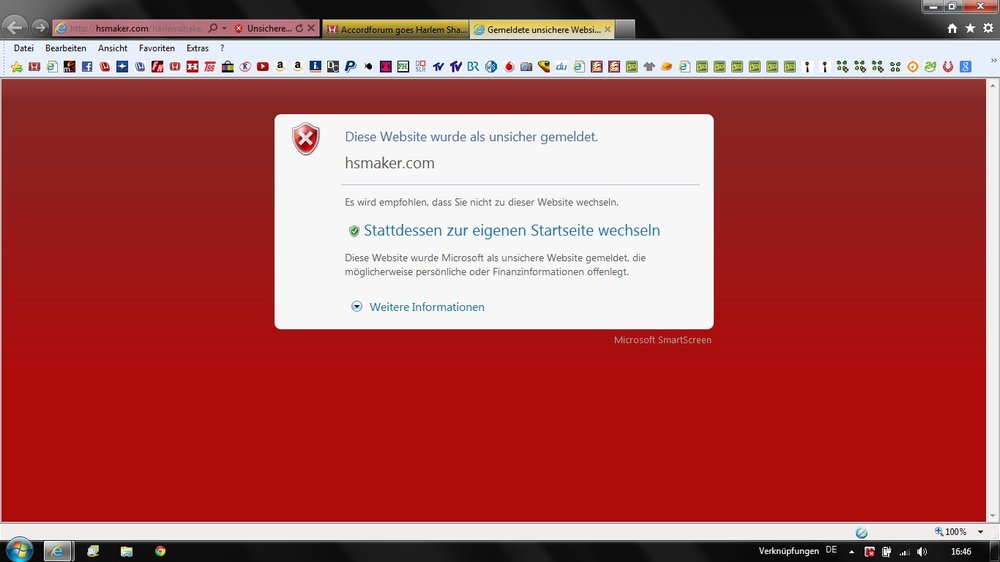Open address bar search dropdown arrow
This screenshot has height=562, width=1000.
click(x=225, y=29)
